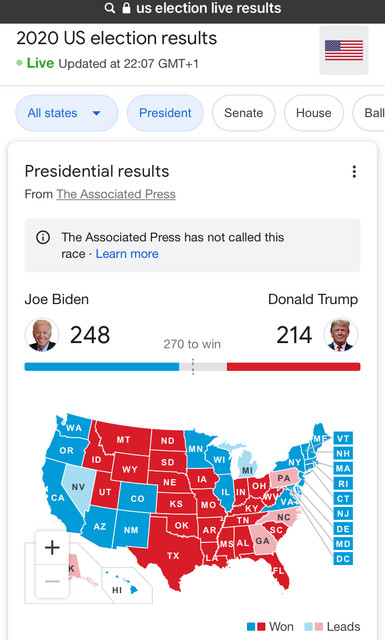Zoom in the map with plus button
The width and height of the screenshot is (385, 640).
[x=52, y=547]
